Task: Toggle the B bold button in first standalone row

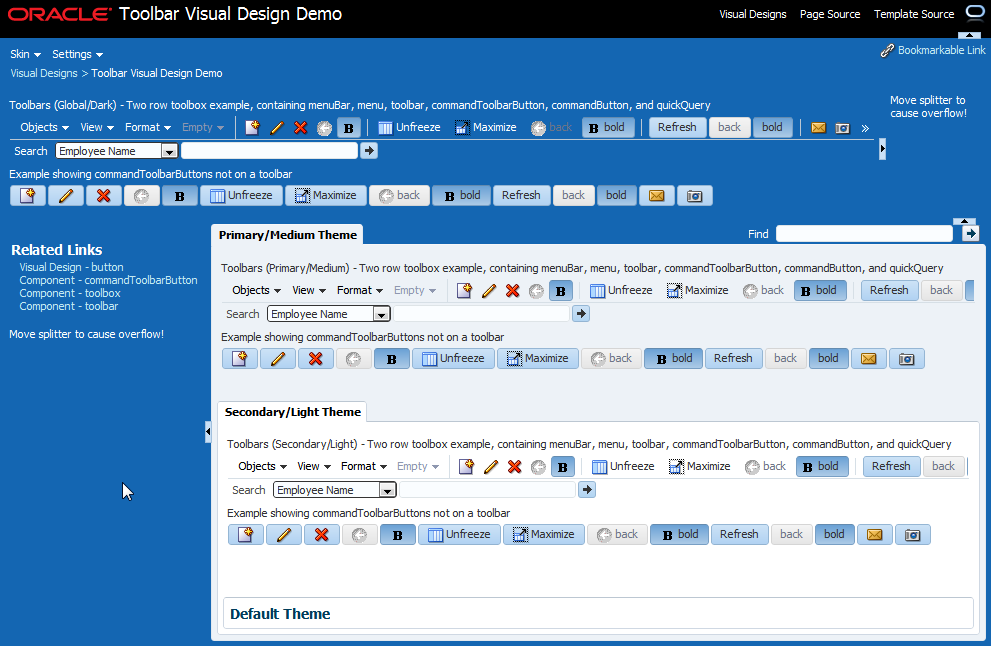Action: click(x=462, y=196)
